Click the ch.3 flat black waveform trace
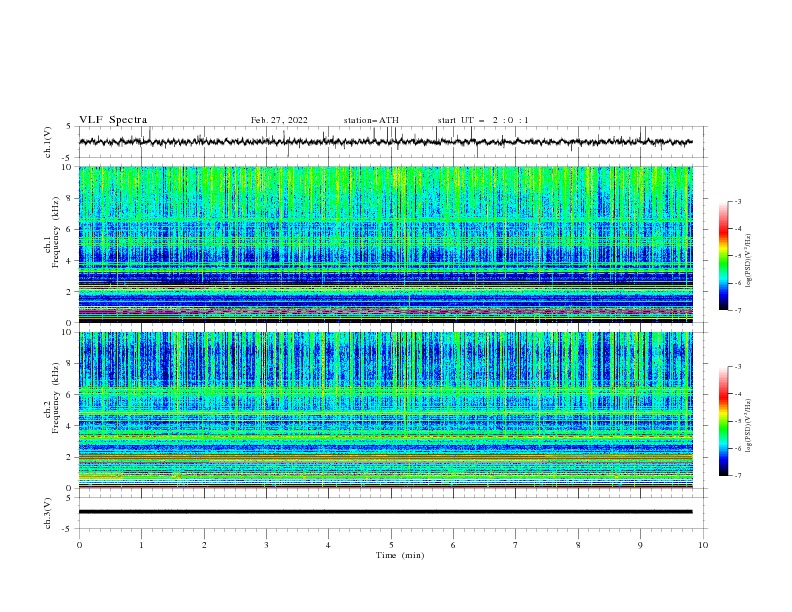This screenshot has height=612, width=792. click(386, 512)
